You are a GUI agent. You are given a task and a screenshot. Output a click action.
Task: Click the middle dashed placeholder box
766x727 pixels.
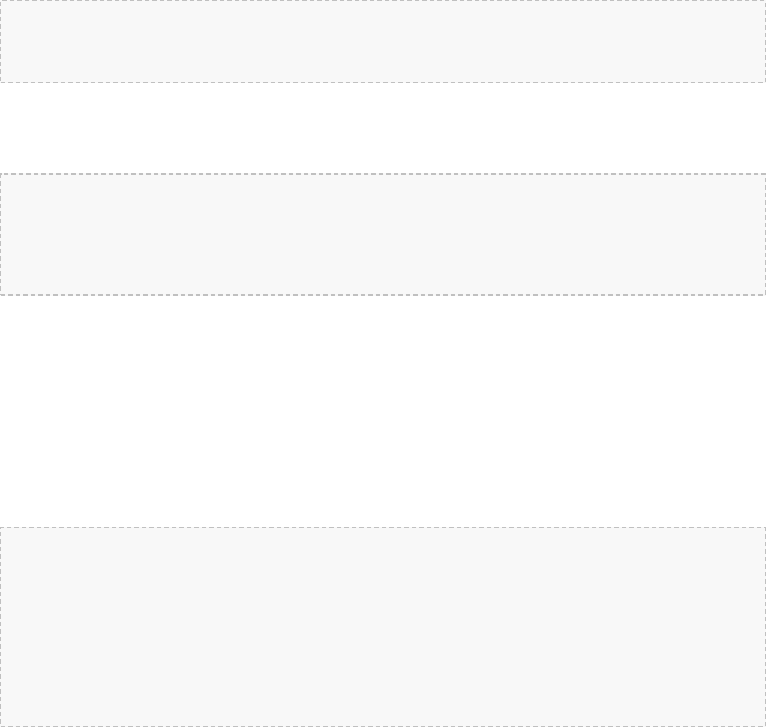(x=383, y=234)
